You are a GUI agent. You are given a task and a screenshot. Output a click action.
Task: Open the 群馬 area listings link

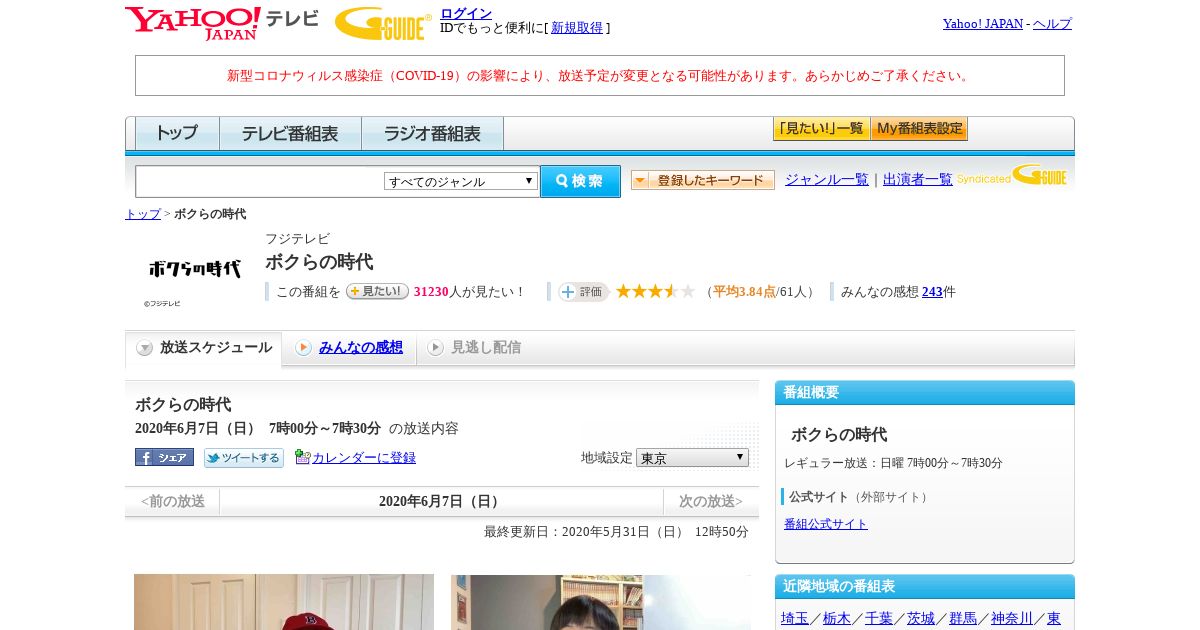click(x=963, y=618)
